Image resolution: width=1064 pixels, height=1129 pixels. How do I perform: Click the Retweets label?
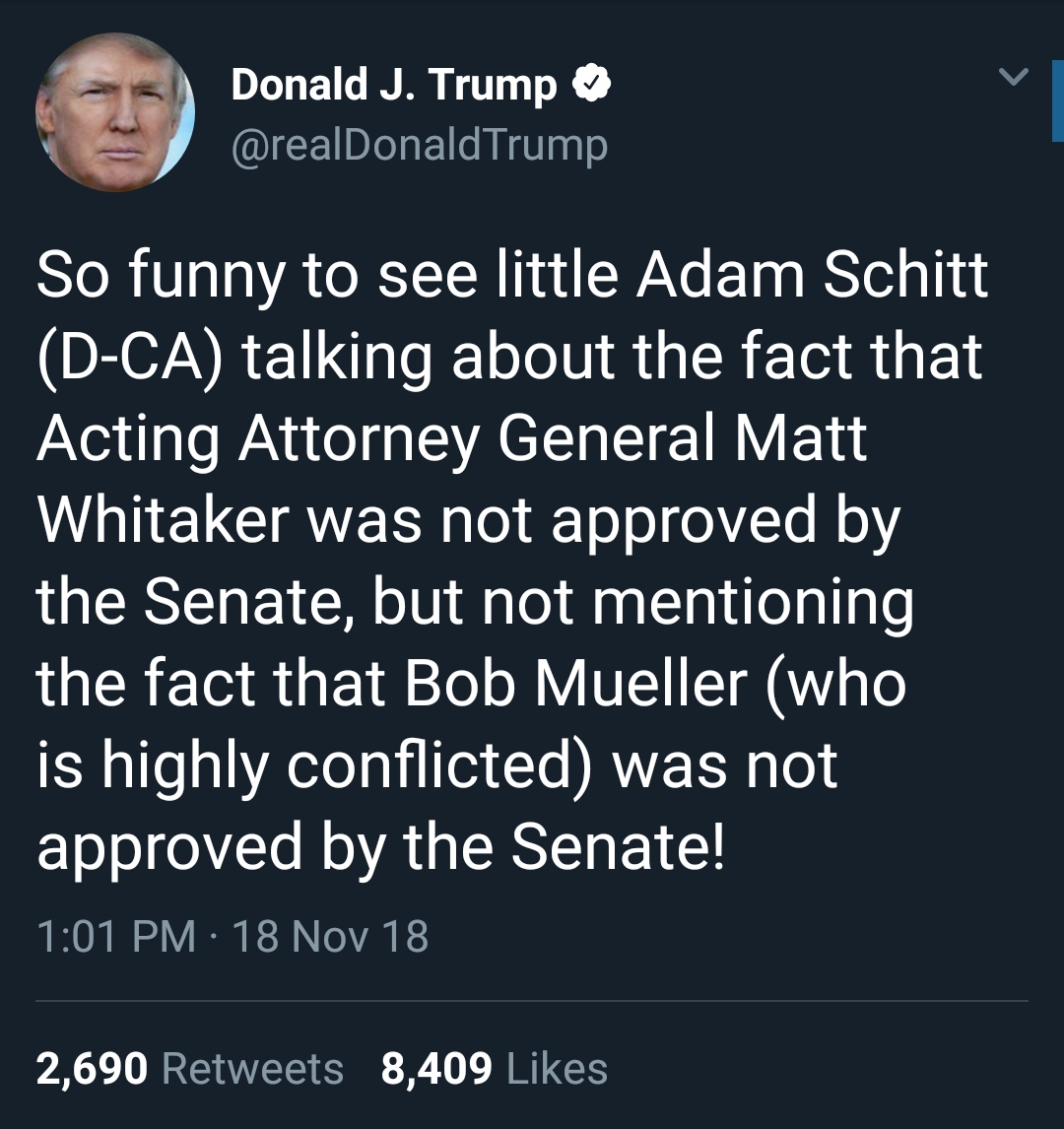pyautogui.click(x=252, y=1069)
